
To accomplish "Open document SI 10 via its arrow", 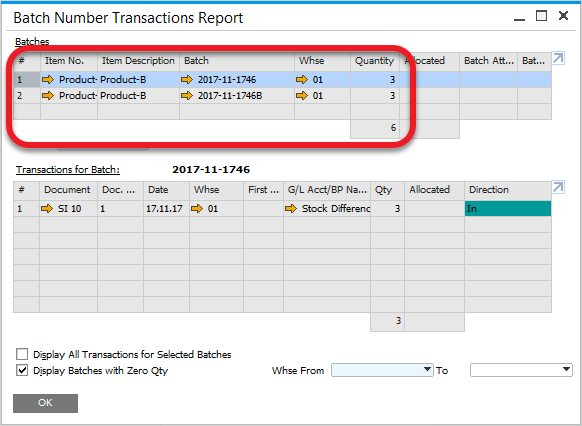I will pyautogui.click(x=47, y=209).
